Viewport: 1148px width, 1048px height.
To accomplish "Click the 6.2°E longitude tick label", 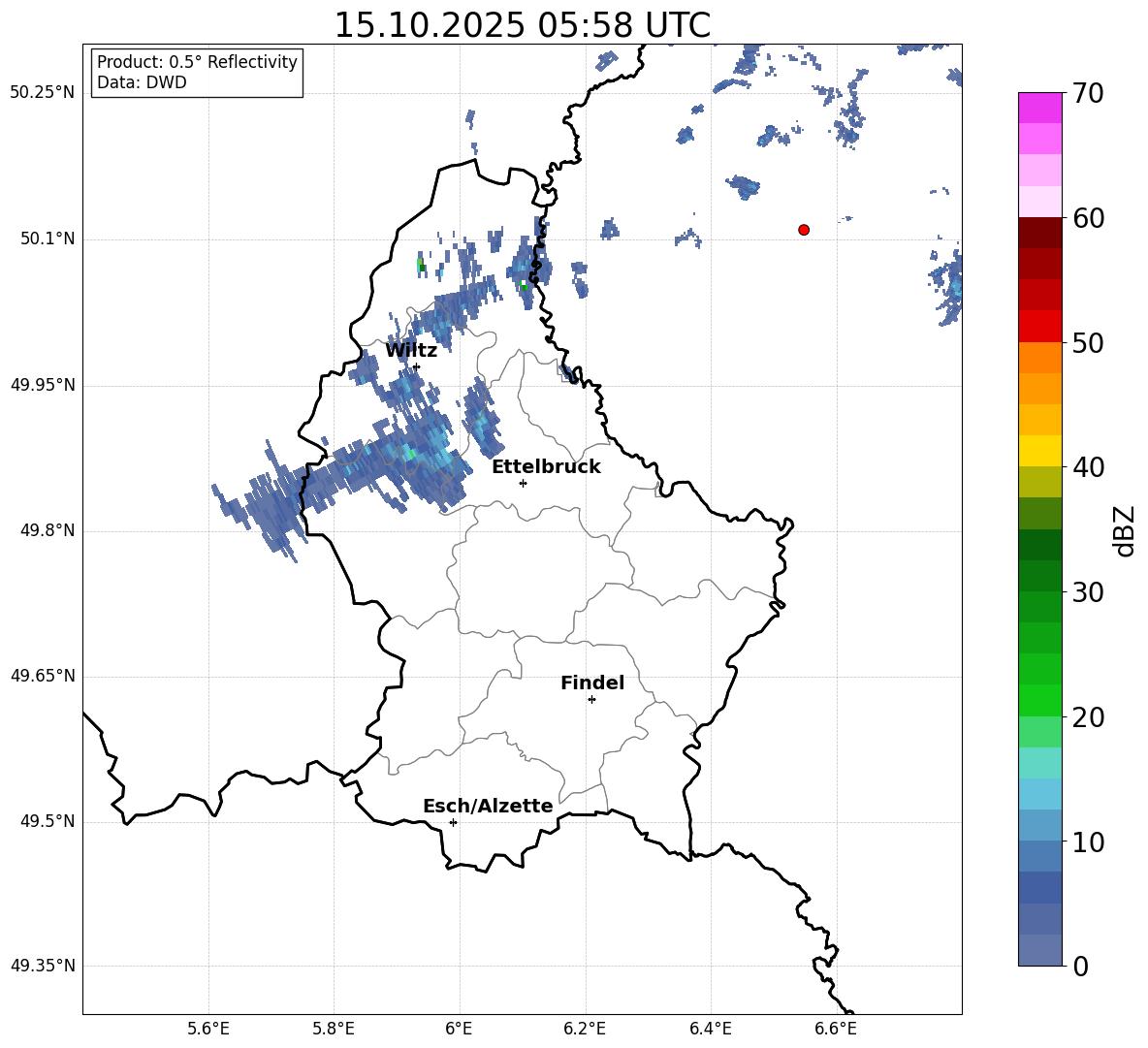I will tap(585, 1029).
